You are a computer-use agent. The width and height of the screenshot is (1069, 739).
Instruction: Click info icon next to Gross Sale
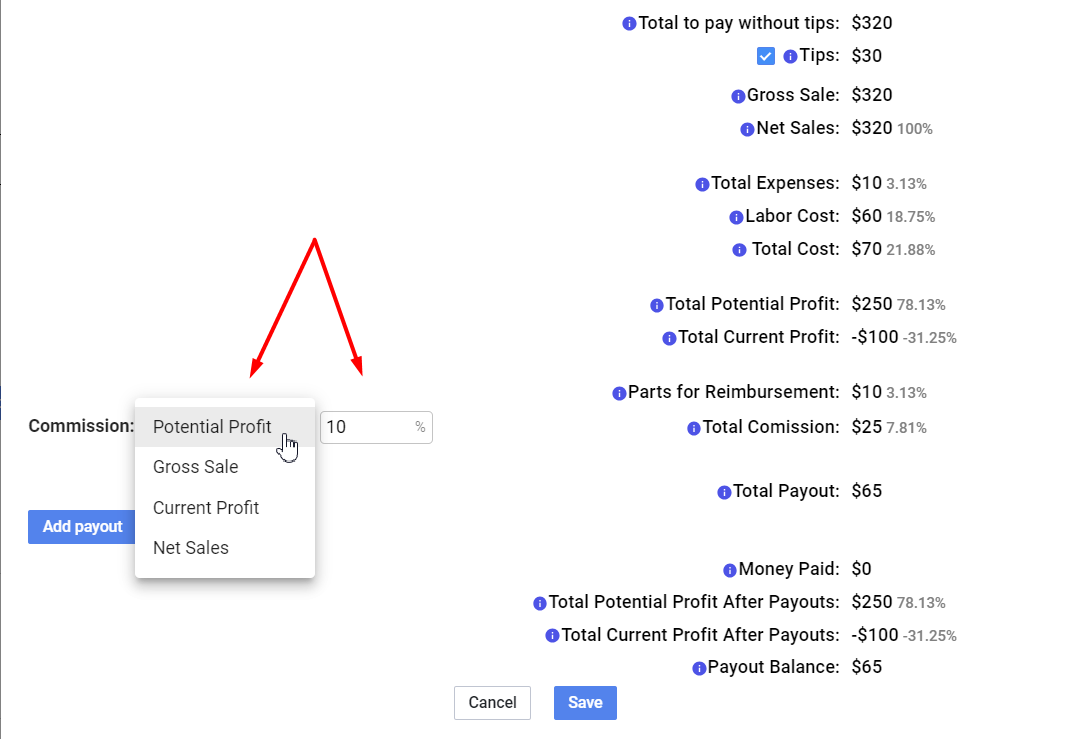click(x=738, y=97)
